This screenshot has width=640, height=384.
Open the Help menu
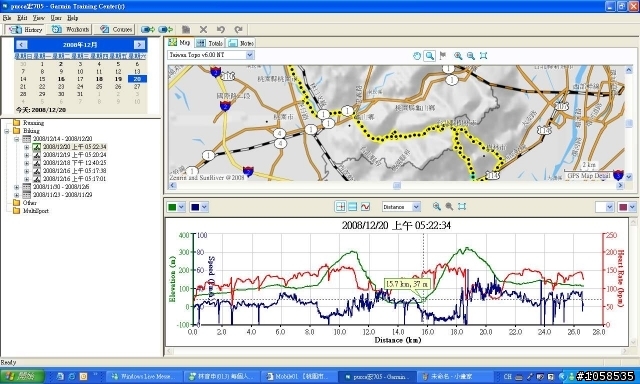click(73, 18)
